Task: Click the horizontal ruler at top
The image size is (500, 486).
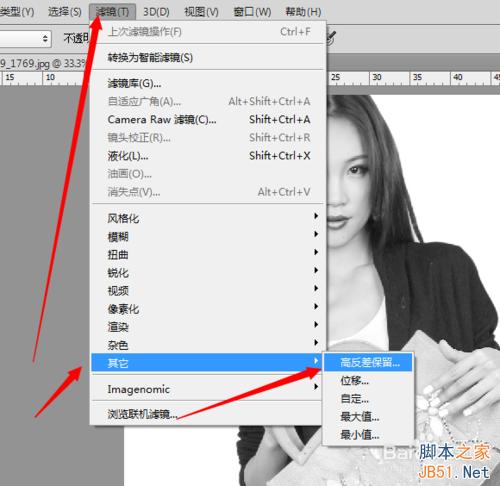Action: coord(413,79)
